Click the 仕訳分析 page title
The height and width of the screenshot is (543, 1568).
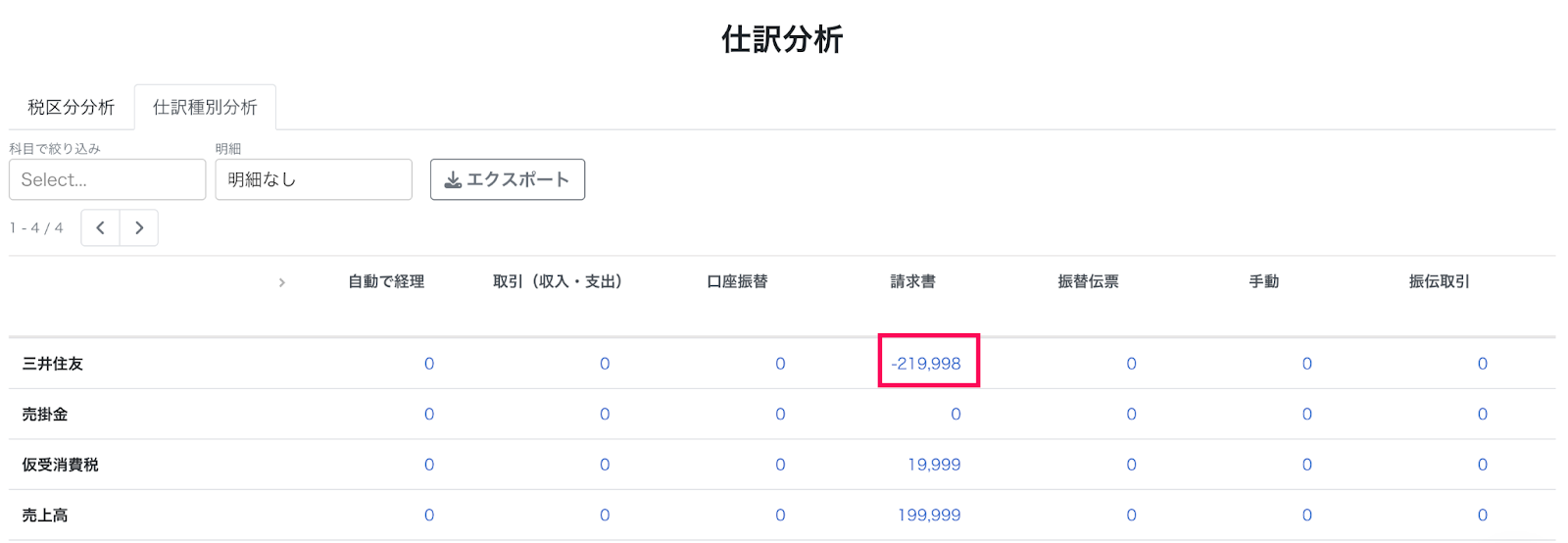(782, 39)
